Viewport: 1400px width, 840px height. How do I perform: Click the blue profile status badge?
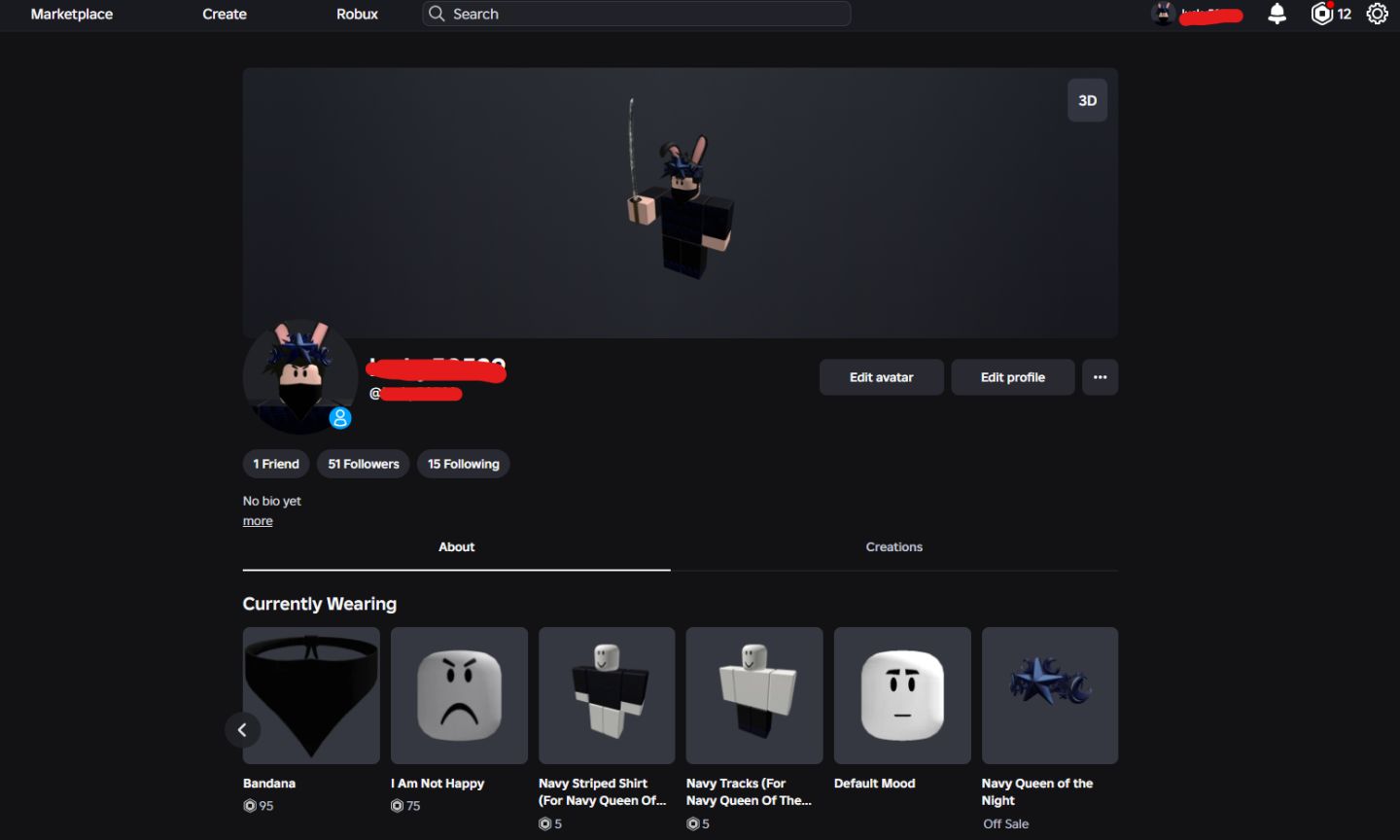click(339, 418)
